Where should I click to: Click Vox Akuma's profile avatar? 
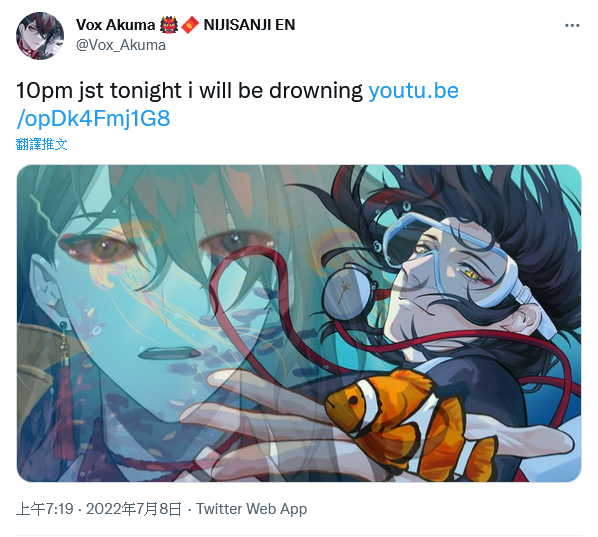coord(40,36)
